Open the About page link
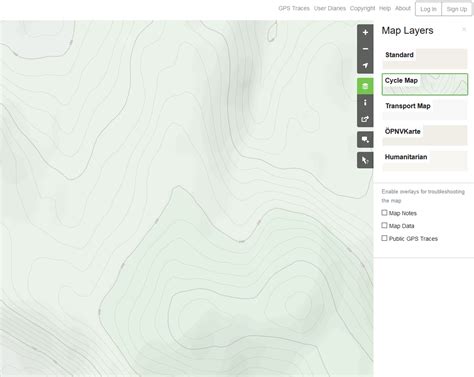The image size is (474, 377). tap(403, 8)
